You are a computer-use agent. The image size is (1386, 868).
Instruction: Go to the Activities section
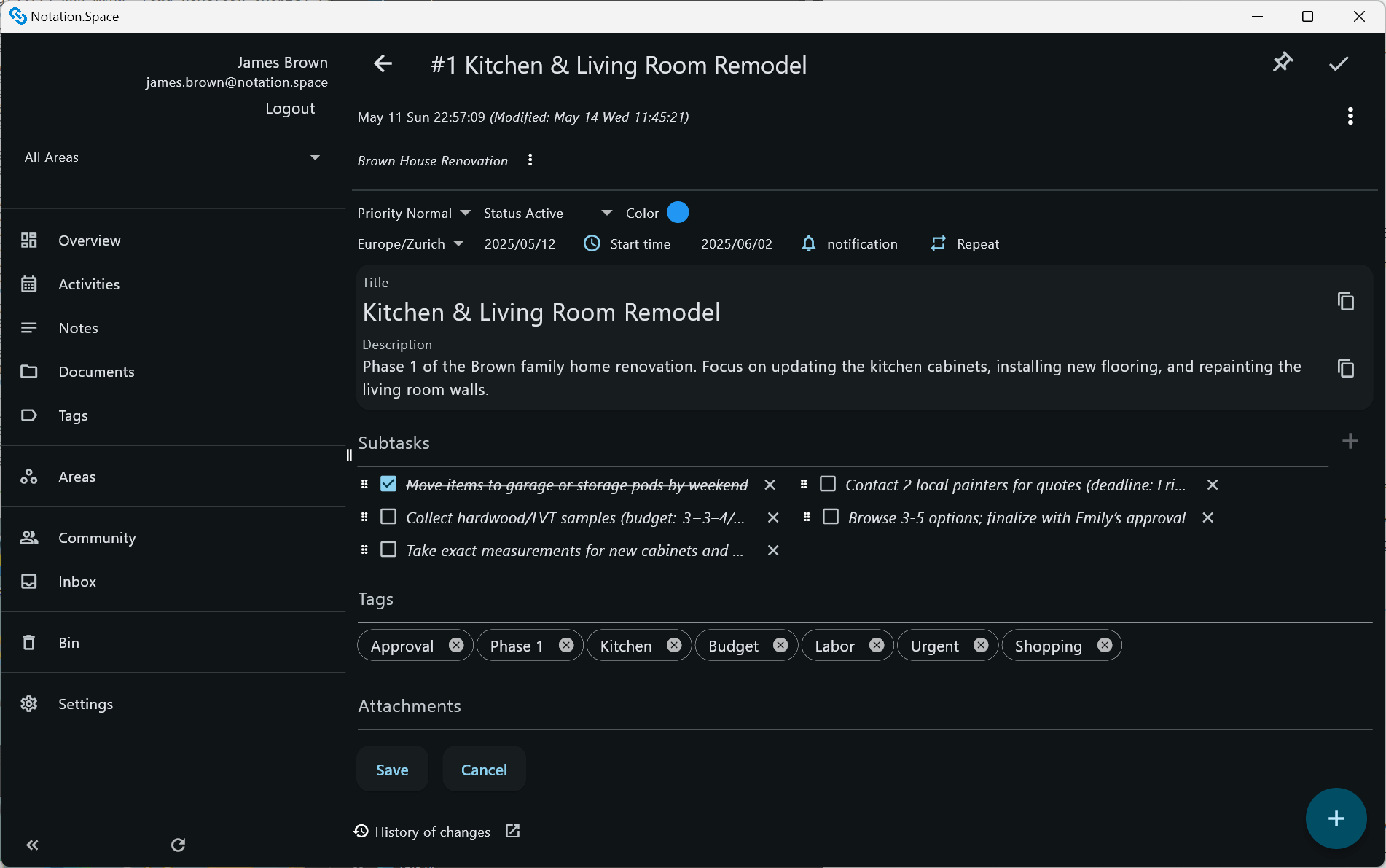(89, 284)
